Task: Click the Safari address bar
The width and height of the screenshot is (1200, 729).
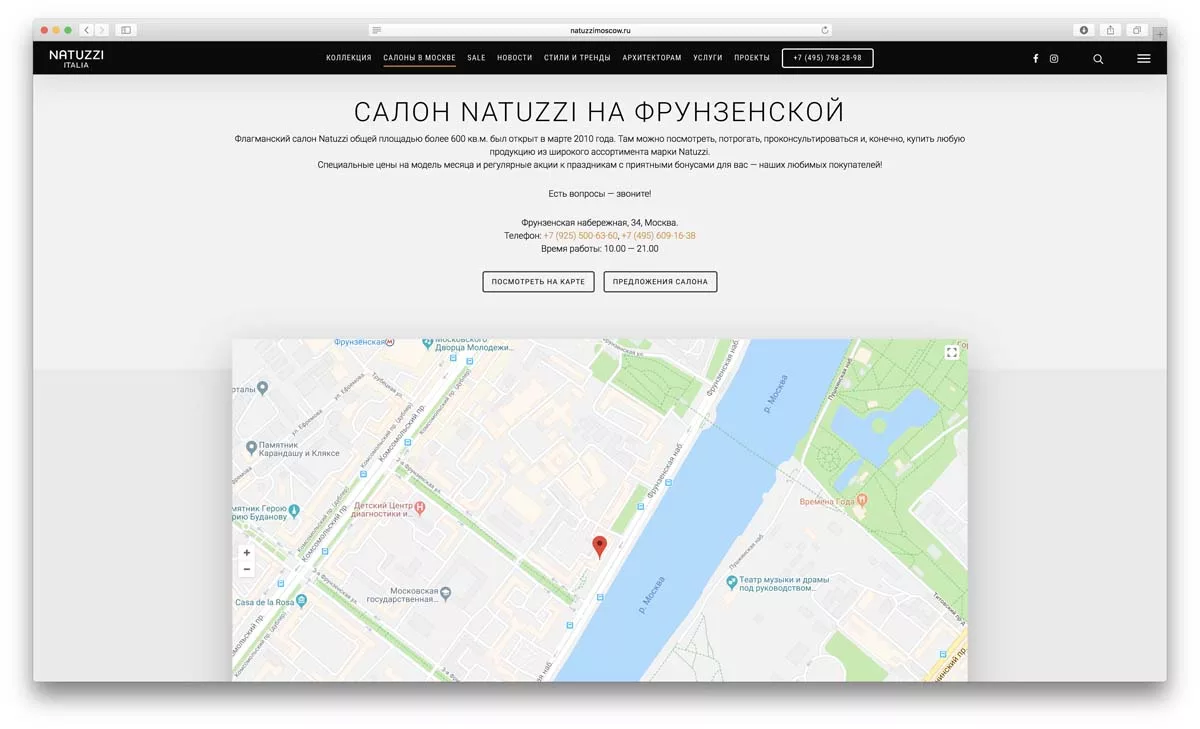Action: [x=600, y=30]
